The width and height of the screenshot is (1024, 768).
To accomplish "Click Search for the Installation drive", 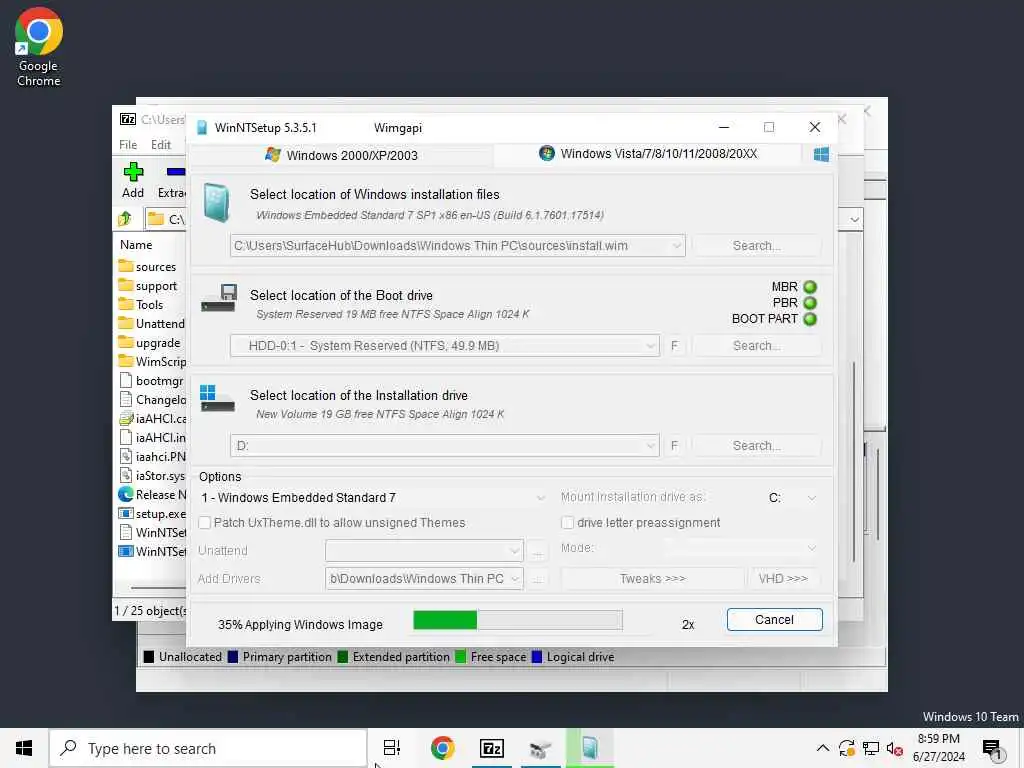I will pos(756,446).
